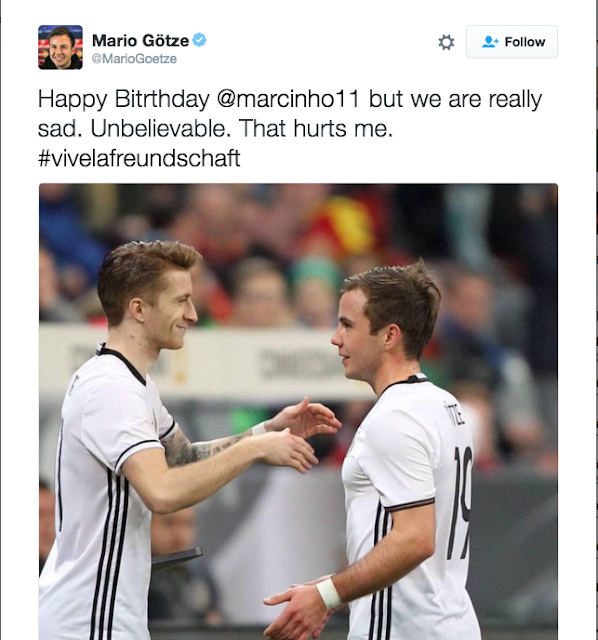Viewport: 598px width, 640px height.
Task: Open the #vivelafreundschaft hashtag
Action: coord(139,158)
